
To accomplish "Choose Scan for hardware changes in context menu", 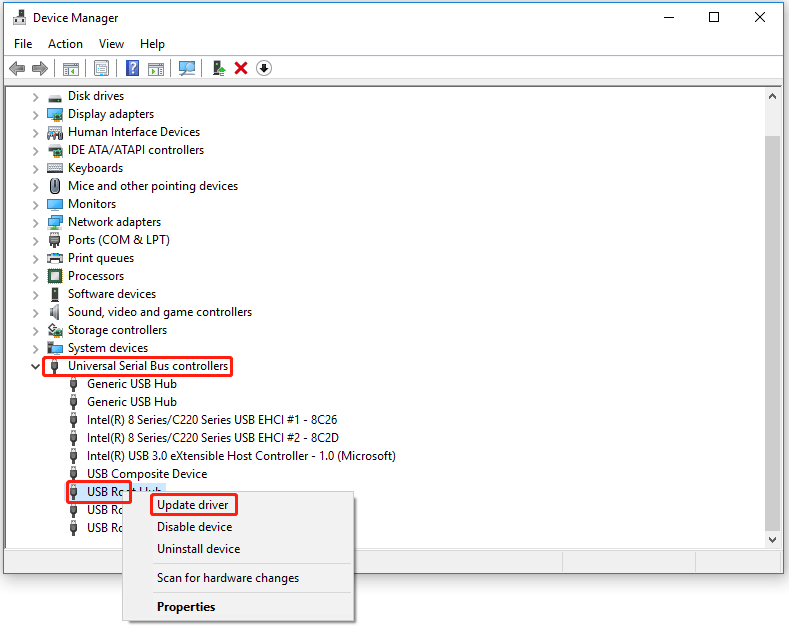I will click(x=227, y=578).
